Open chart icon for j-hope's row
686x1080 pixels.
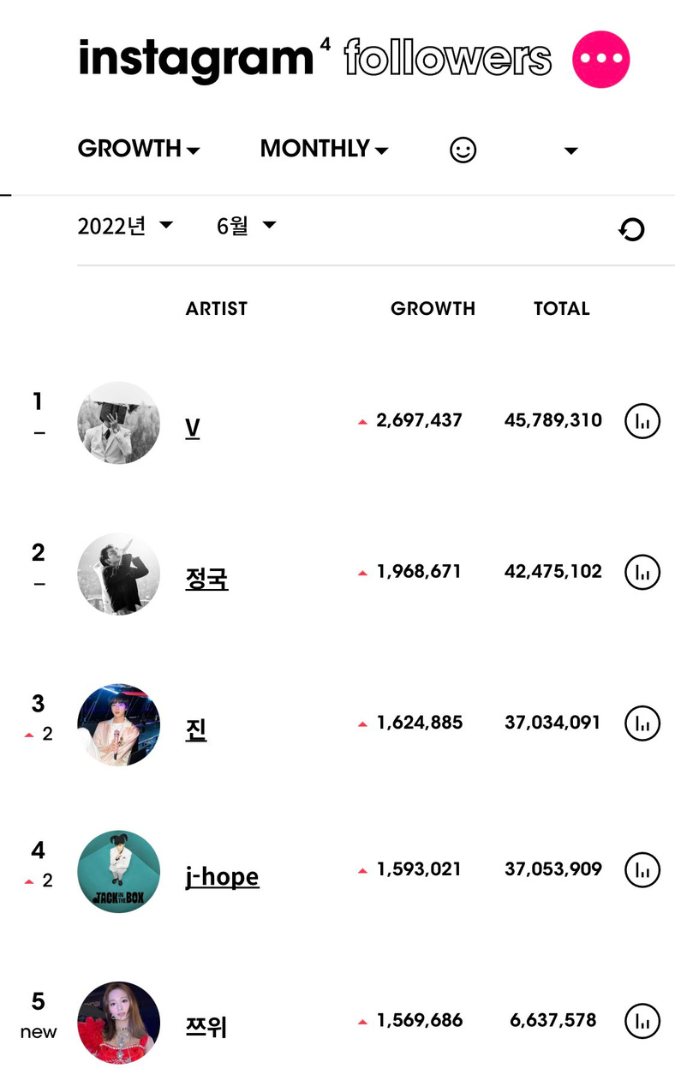click(642, 870)
